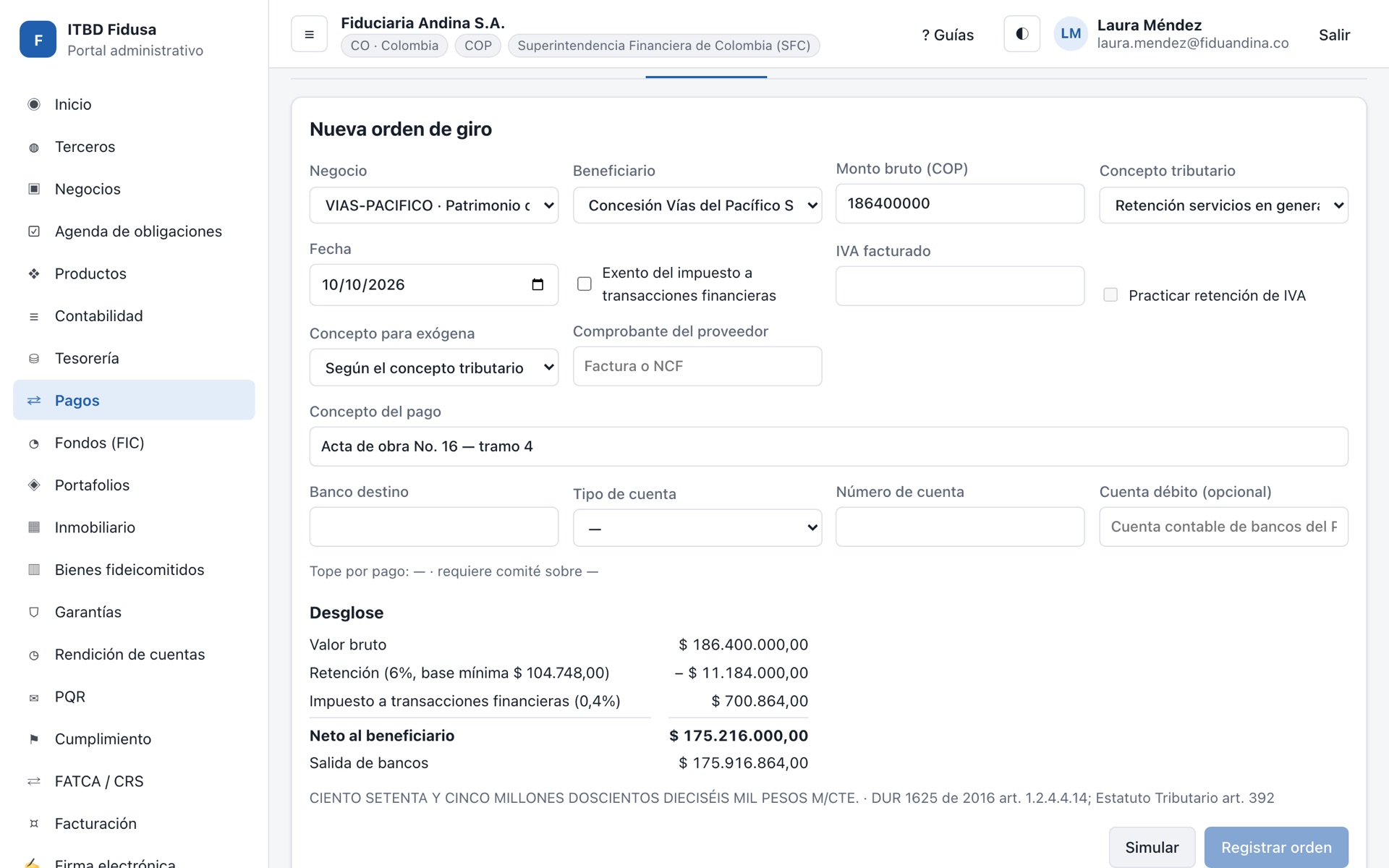
Task: Click the Registrar orden button
Action: pos(1276,847)
